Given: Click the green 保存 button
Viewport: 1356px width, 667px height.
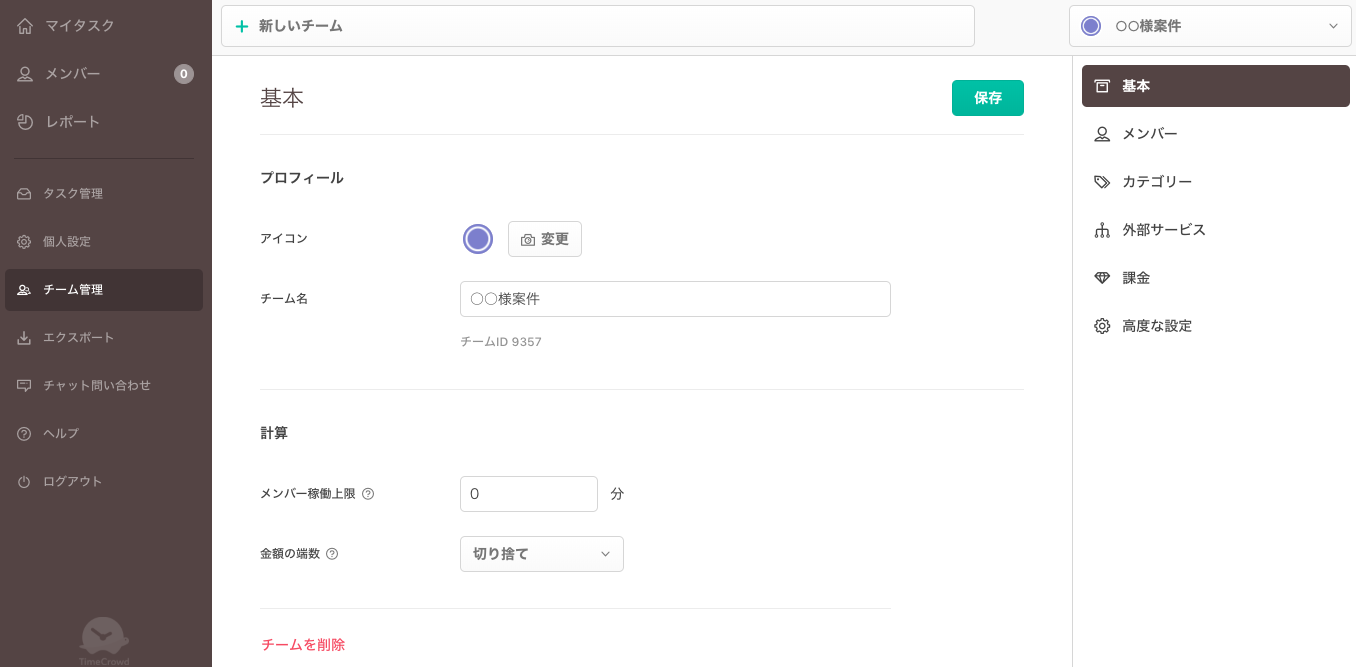Looking at the screenshot, I should point(988,98).
